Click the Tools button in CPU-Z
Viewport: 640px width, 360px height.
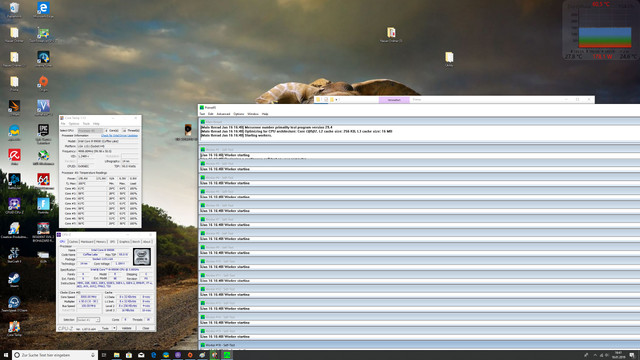coord(105,328)
